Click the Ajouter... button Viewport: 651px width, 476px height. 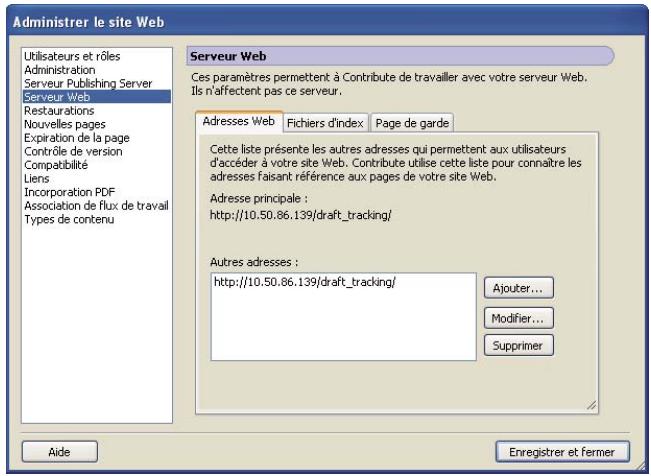[519, 288]
